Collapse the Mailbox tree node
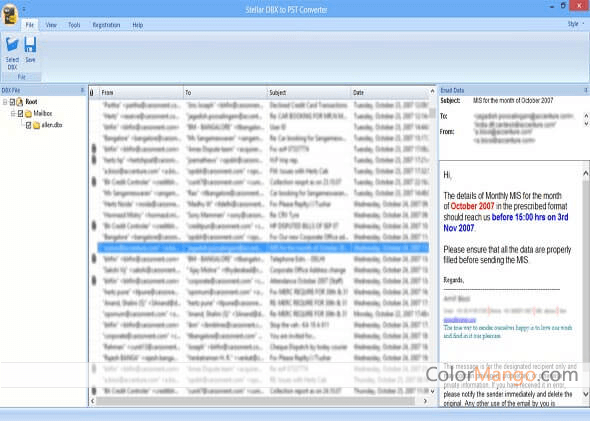The image size is (590, 421). tap(13, 113)
